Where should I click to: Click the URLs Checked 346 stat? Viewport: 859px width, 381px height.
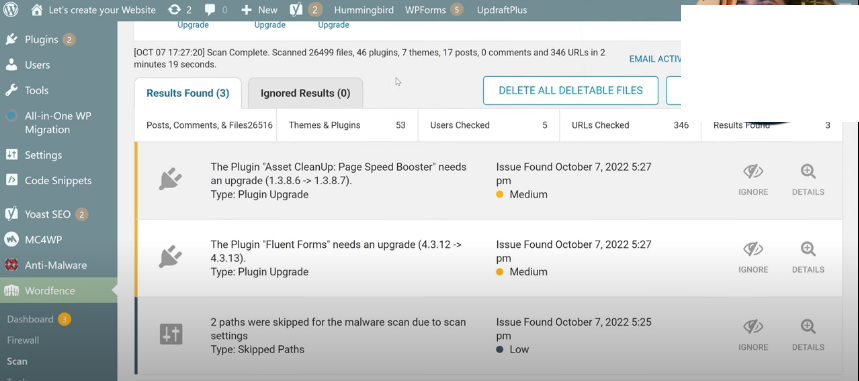pos(630,125)
